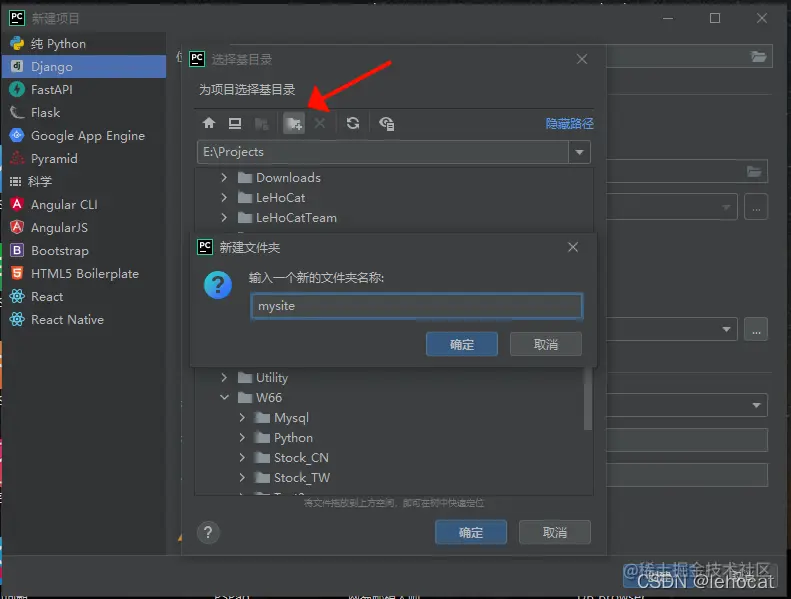
Task: Expand the LeHoCatTeam folder
Action: 224,217
